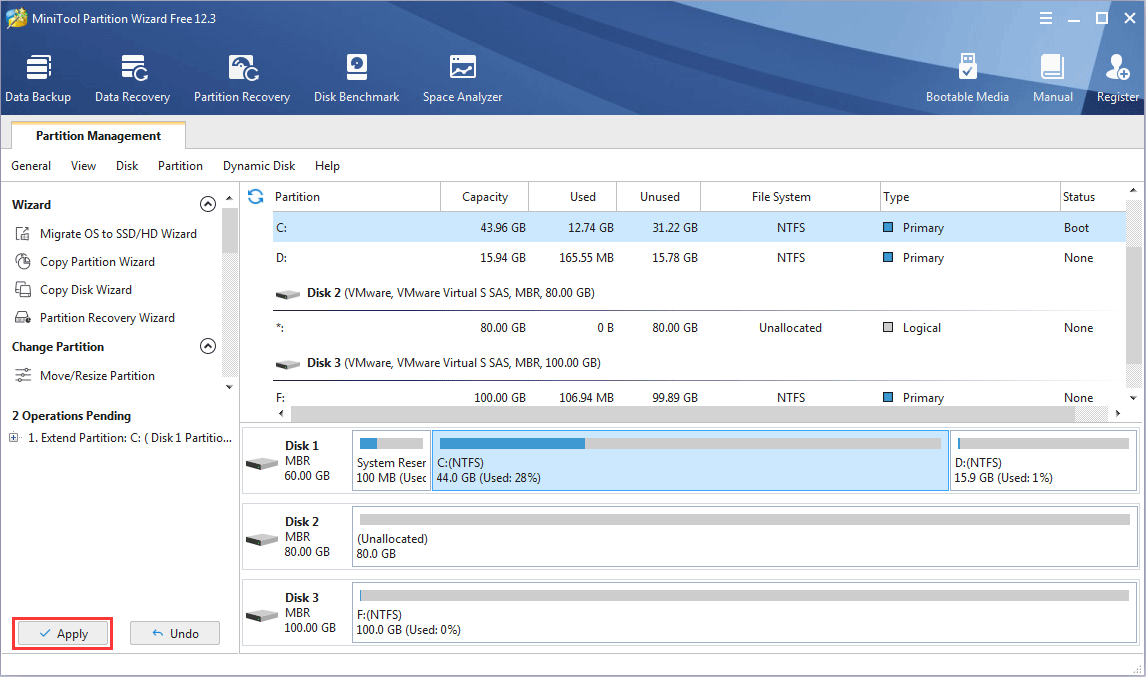Expand the Extend Partition pending operation

point(14,438)
